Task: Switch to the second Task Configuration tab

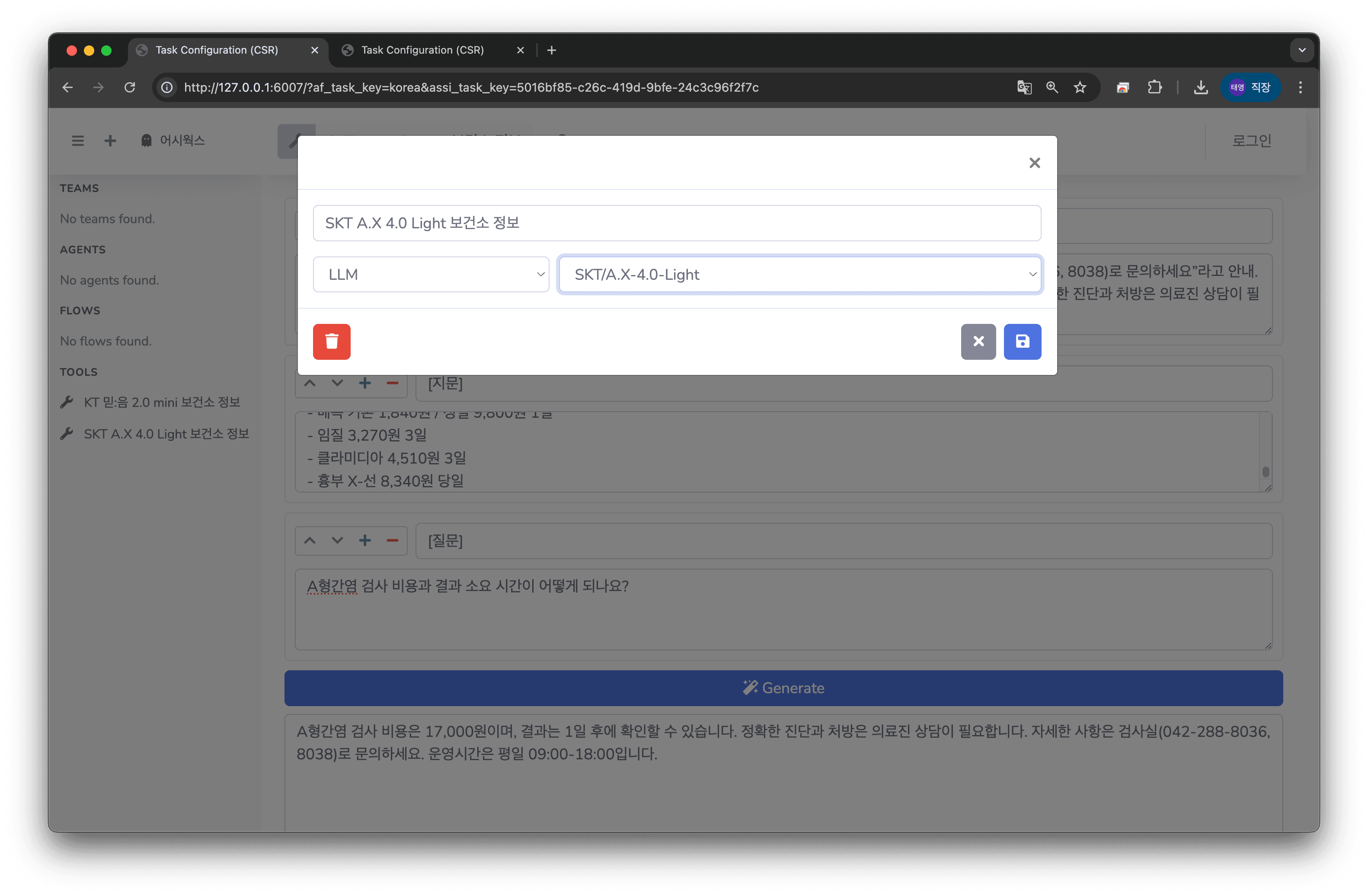Action: 422,50
